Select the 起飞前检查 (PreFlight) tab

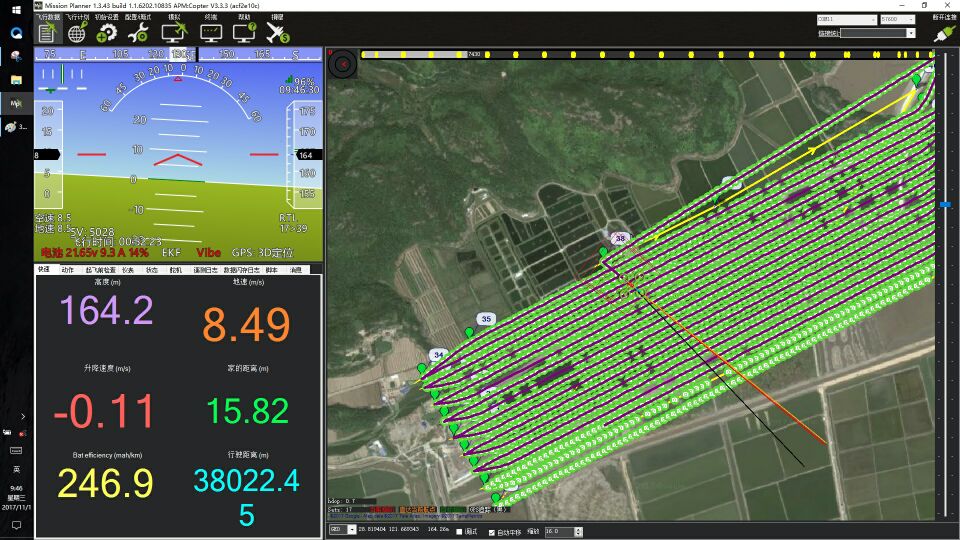tap(100, 270)
